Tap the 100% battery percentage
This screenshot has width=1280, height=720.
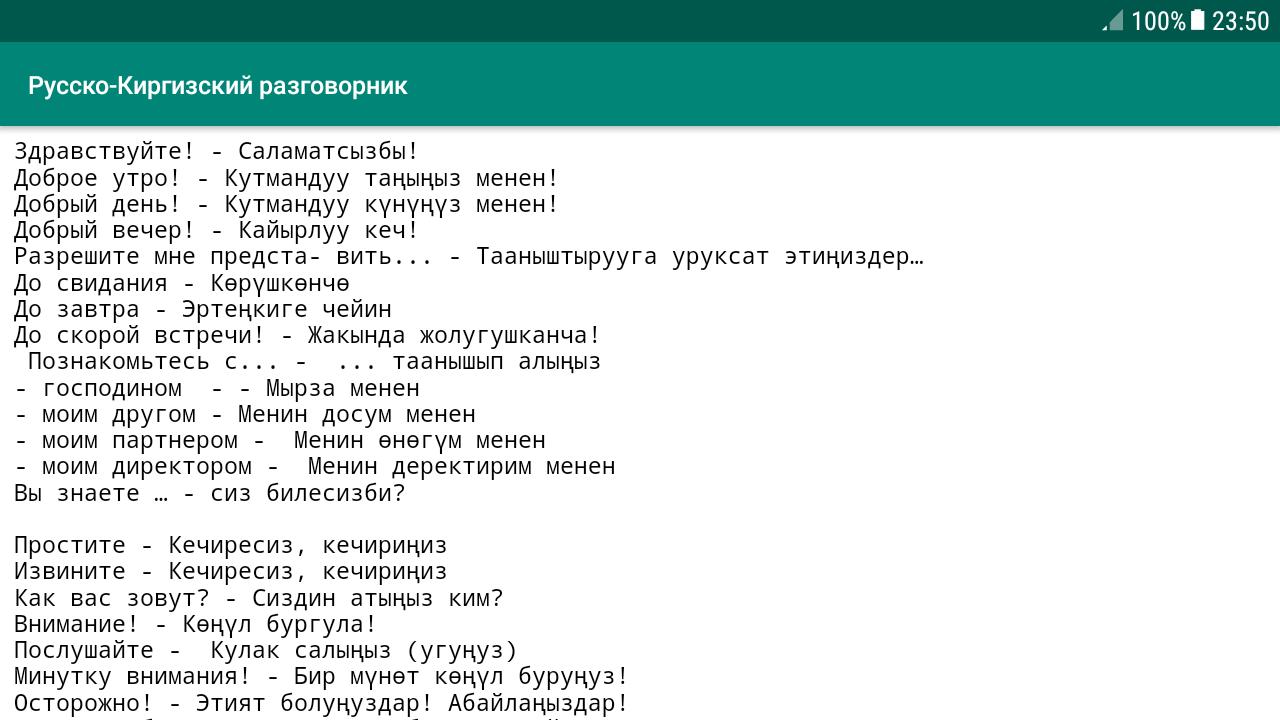pyautogui.click(x=1158, y=21)
